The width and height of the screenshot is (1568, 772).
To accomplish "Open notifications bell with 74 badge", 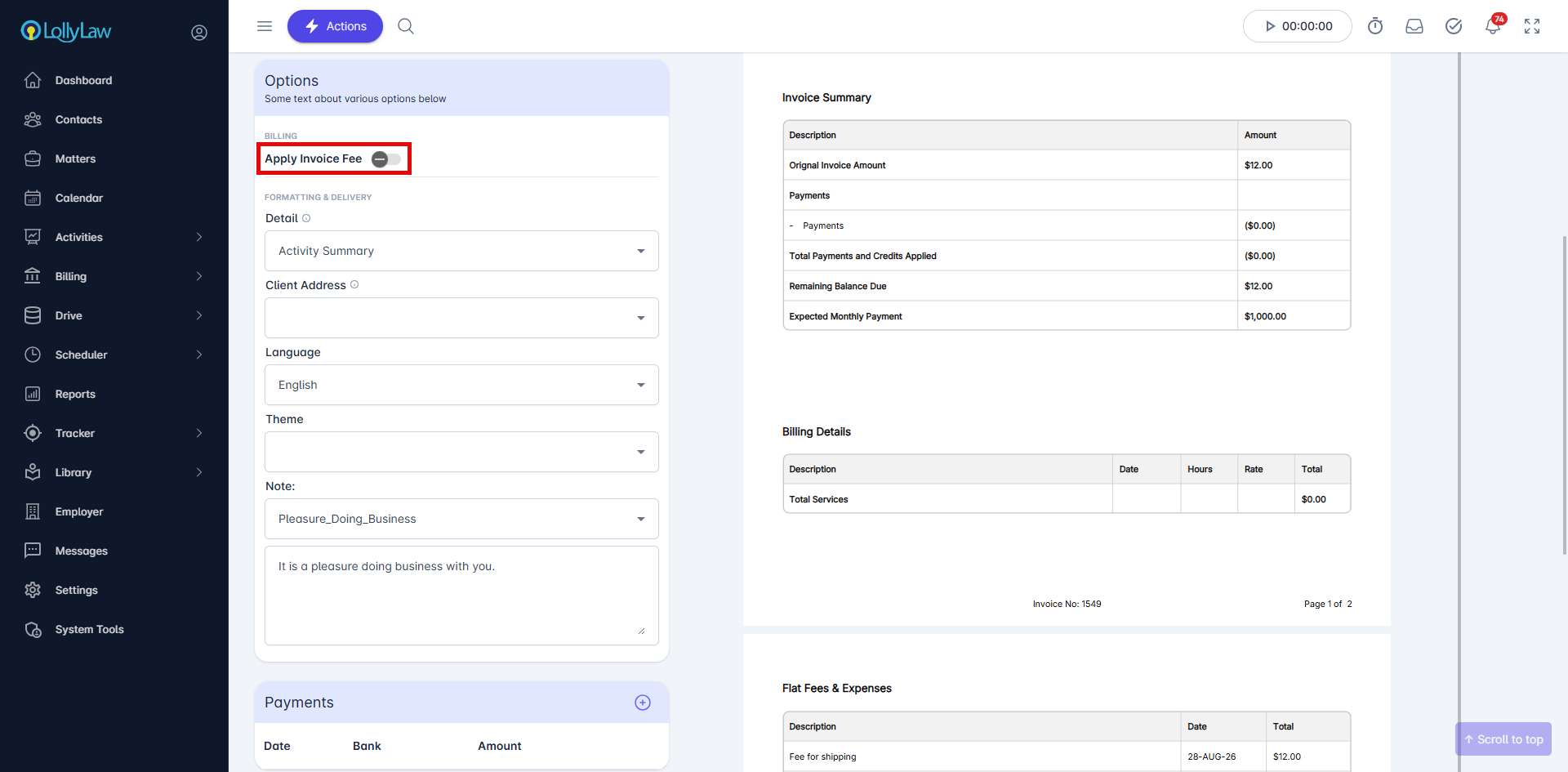I will pyautogui.click(x=1494, y=25).
